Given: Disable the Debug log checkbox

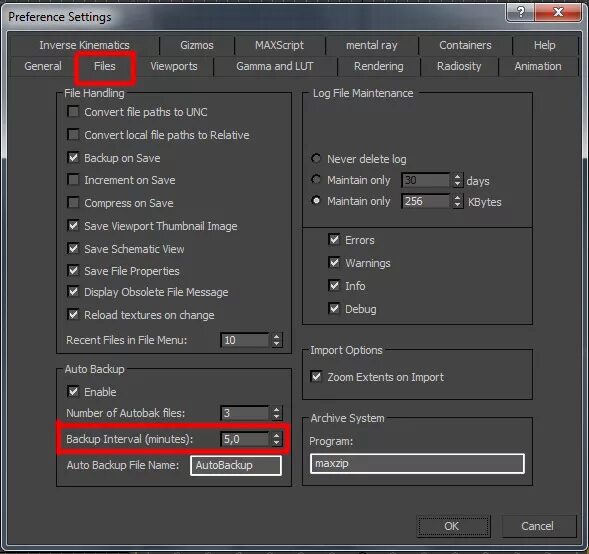Looking at the screenshot, I should 334,308.
